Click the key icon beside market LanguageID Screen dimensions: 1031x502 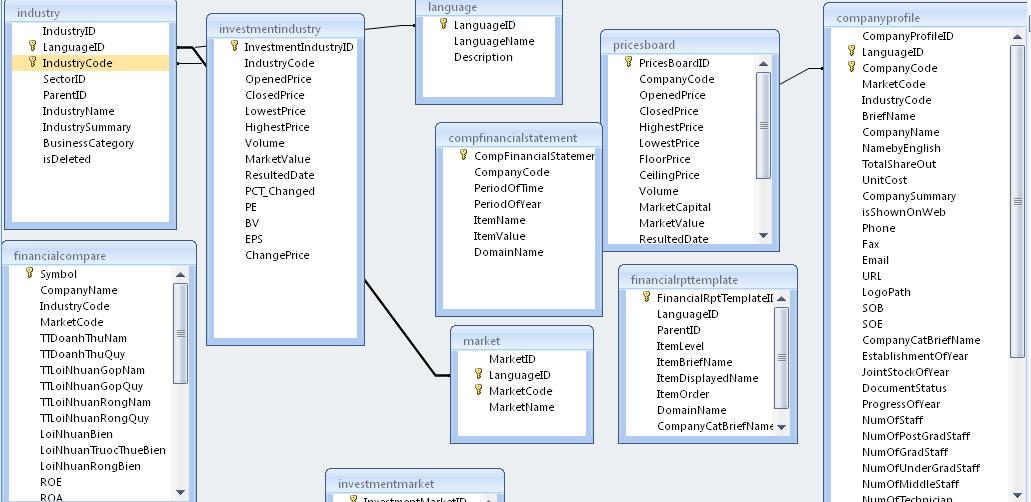coord(479,374)
